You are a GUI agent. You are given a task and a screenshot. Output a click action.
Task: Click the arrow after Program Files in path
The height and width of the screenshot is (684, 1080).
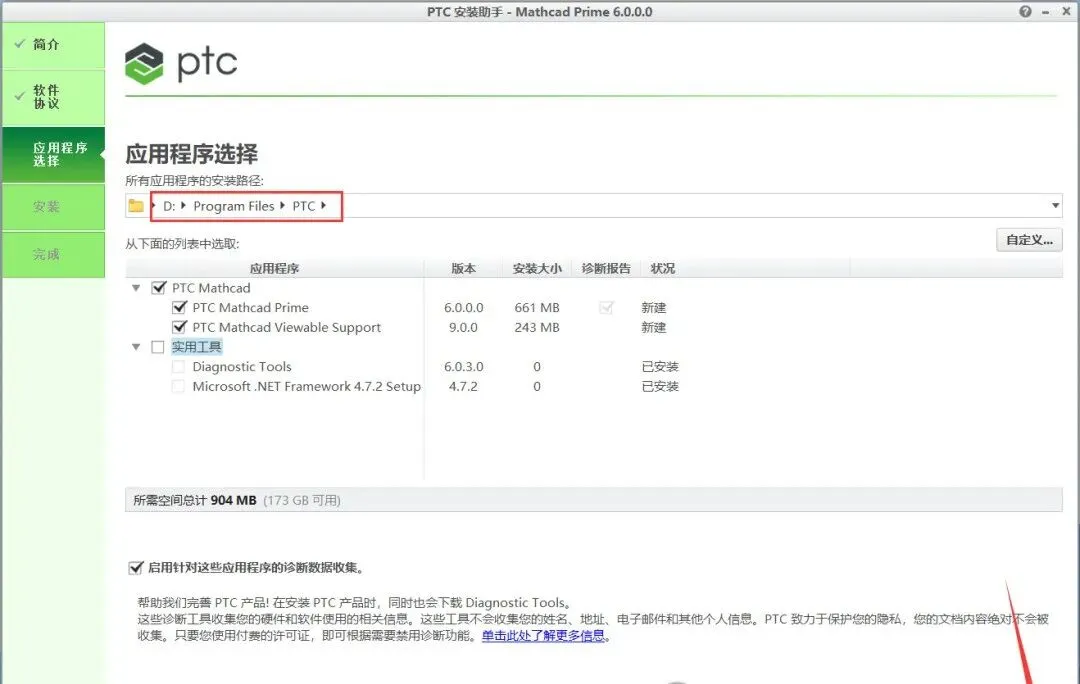pyautogui.click(x=282, y=205)
